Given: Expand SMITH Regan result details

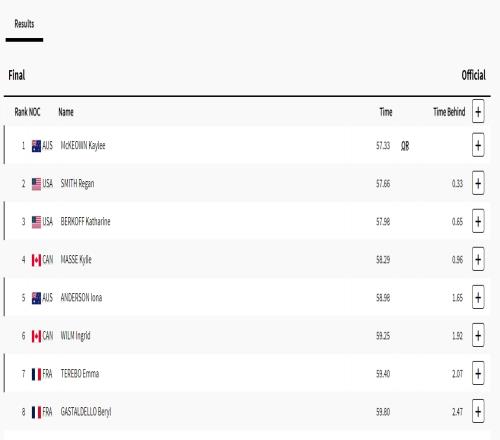Looking at the screenshot, I should (478, 183).
